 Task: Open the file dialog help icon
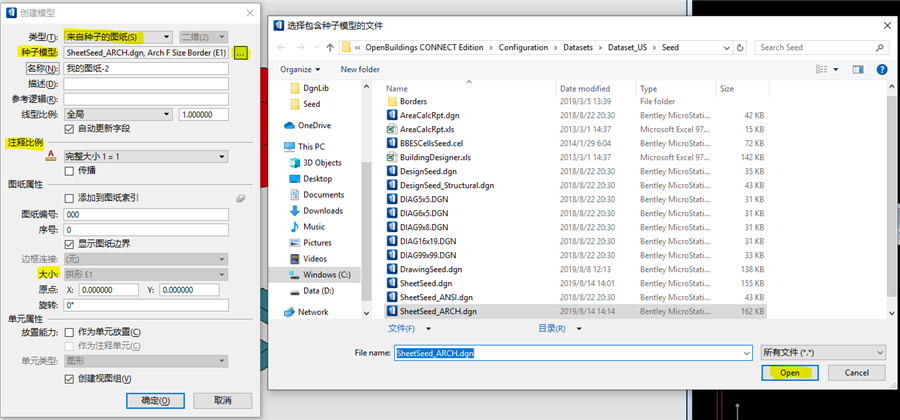pos(882,69)
